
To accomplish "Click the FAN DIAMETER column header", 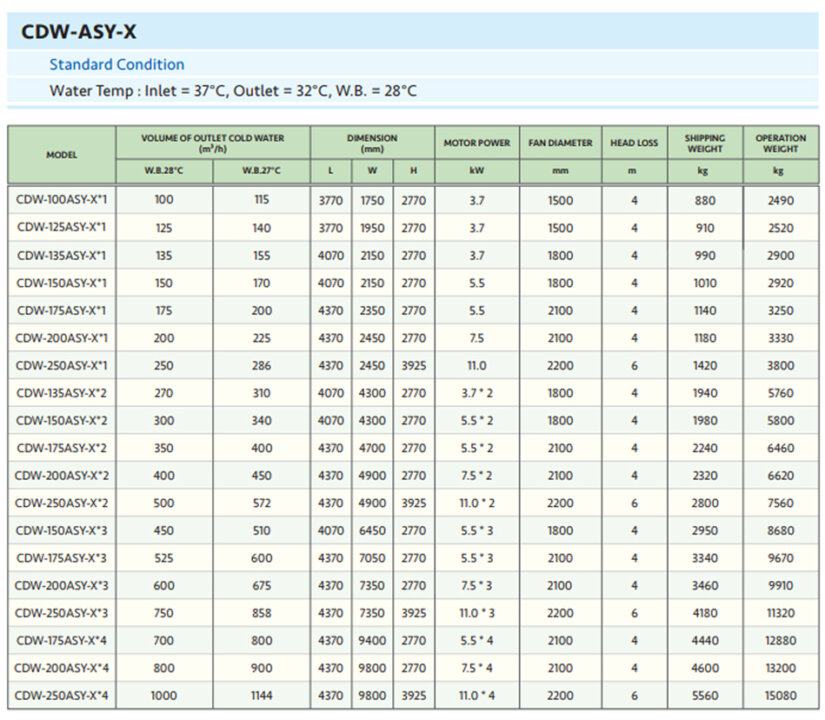I will (560, 143).
